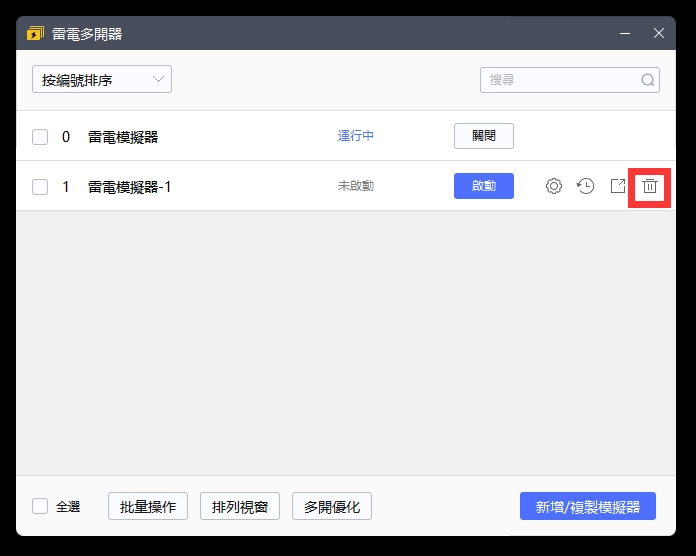Open settings gear for 雷電模擬器-1
696x556 pixels.
tap(553, 186)
